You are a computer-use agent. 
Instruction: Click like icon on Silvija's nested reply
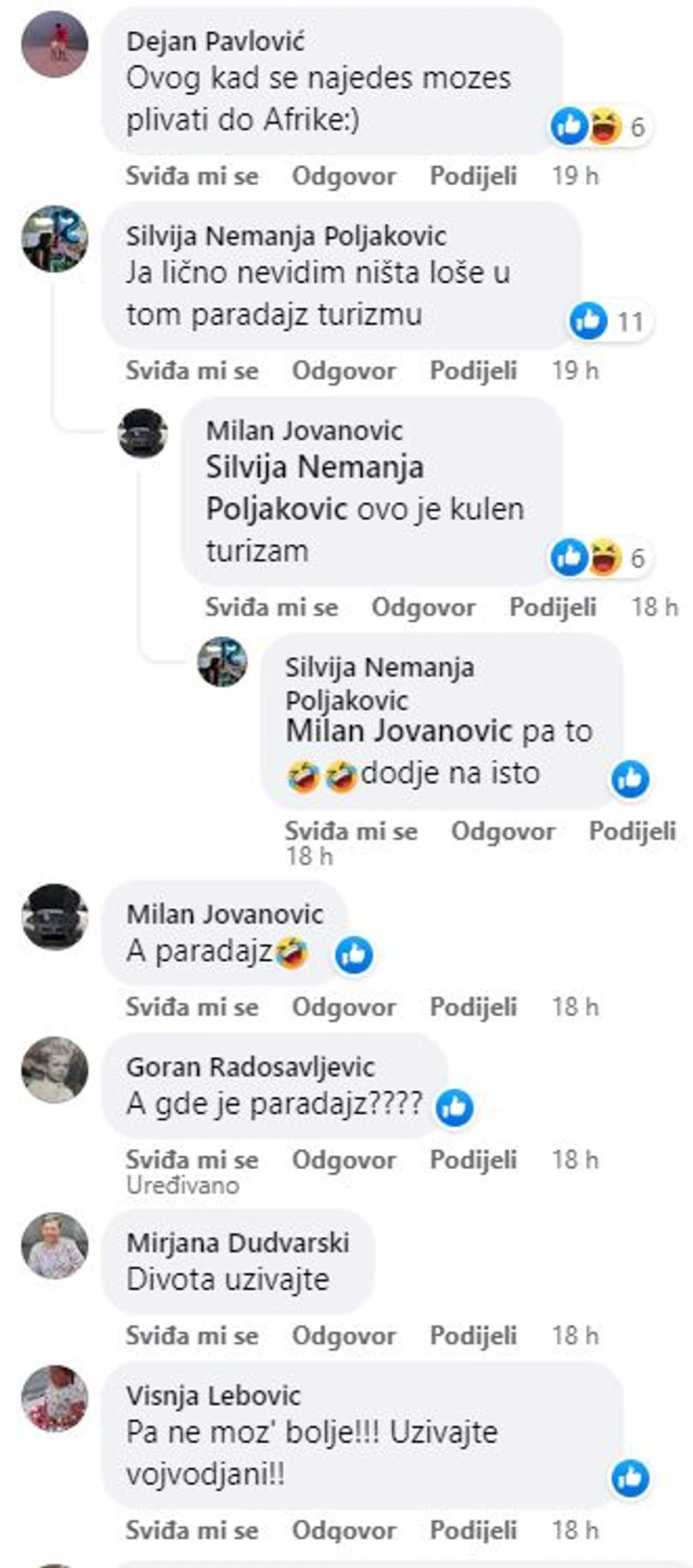(631, 779)
